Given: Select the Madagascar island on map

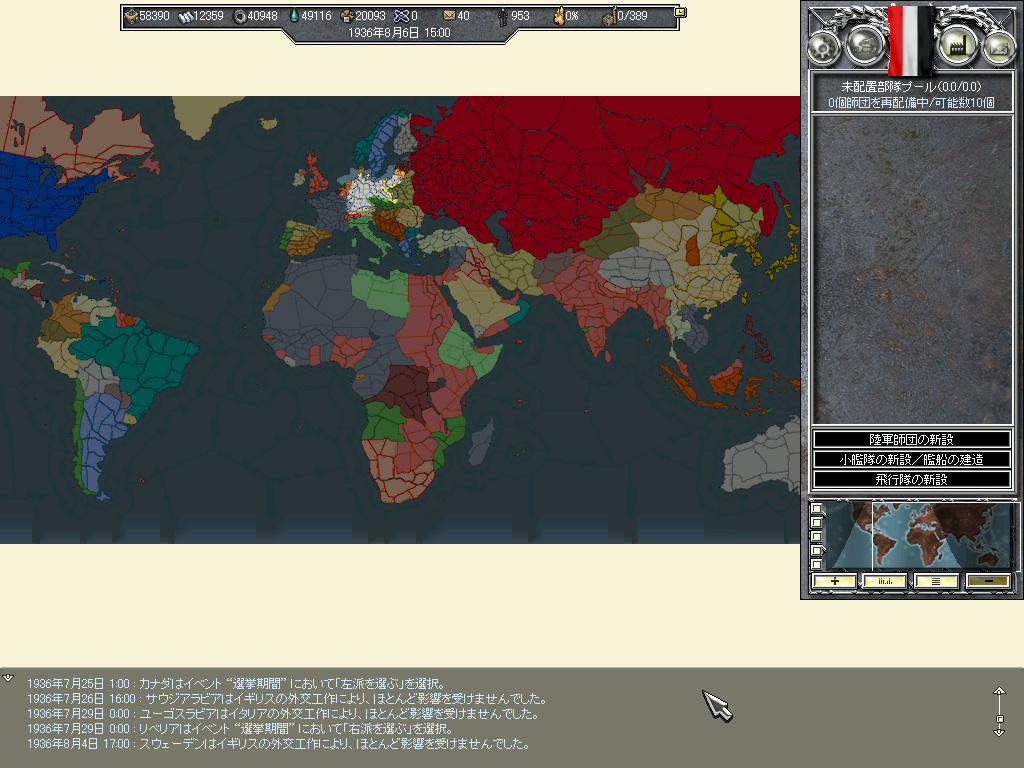Looking at the screenshot, I should coord(481,442).
